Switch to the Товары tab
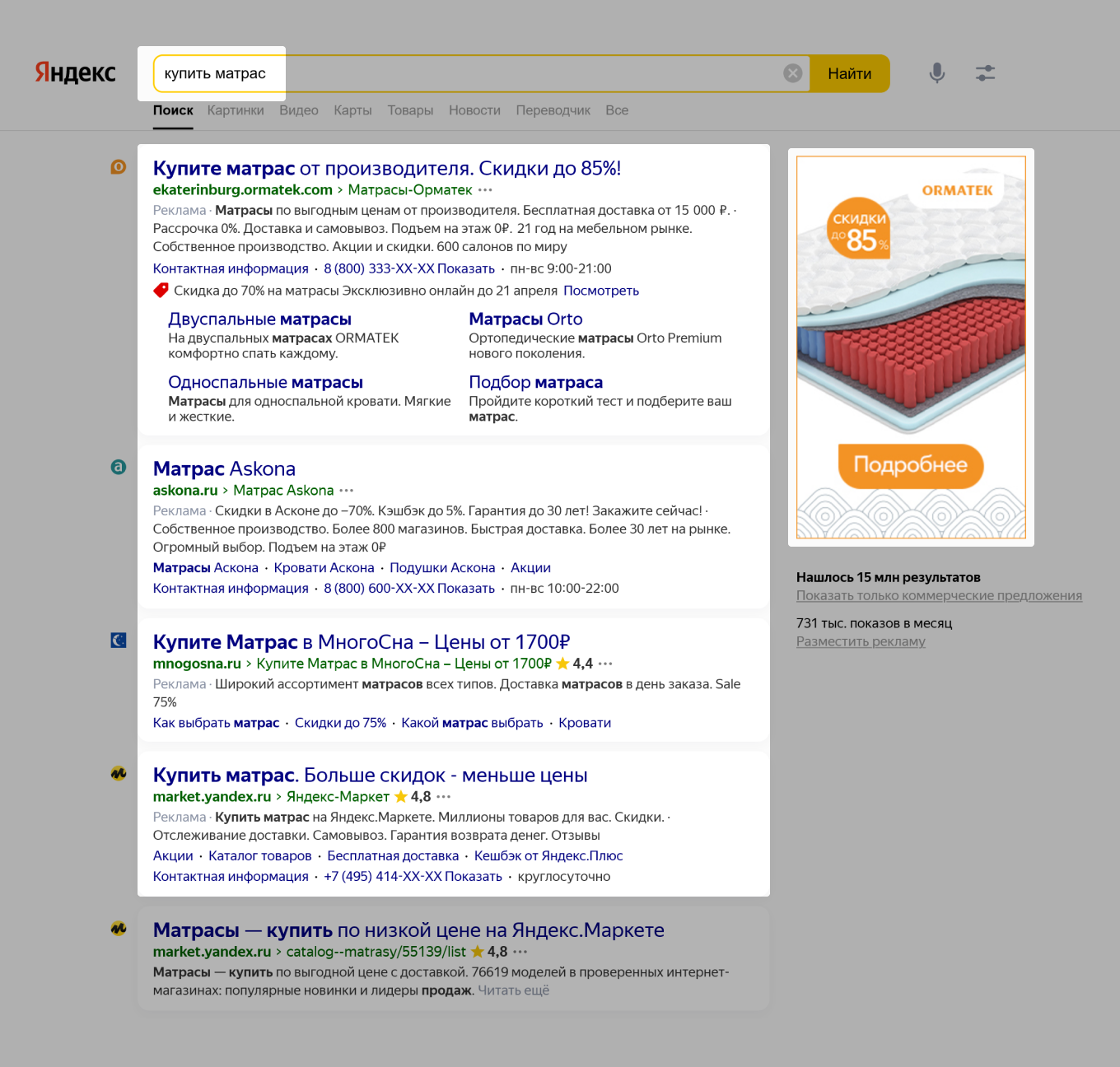Screen dimensions: 1120x1067 [410, 110]
